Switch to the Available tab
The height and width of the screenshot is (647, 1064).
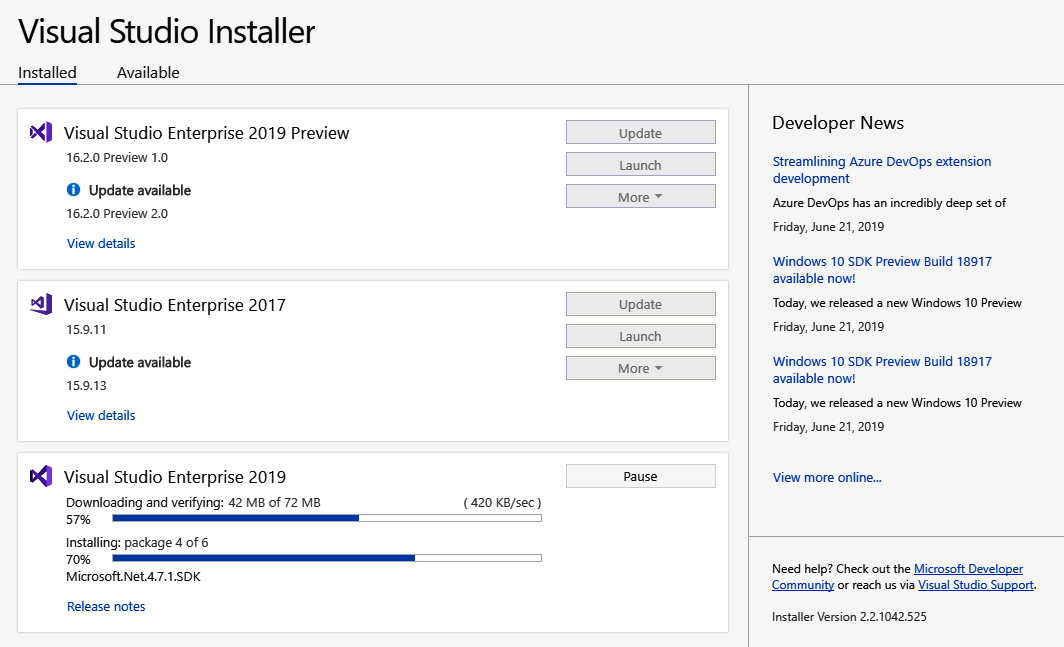point(148,73)
